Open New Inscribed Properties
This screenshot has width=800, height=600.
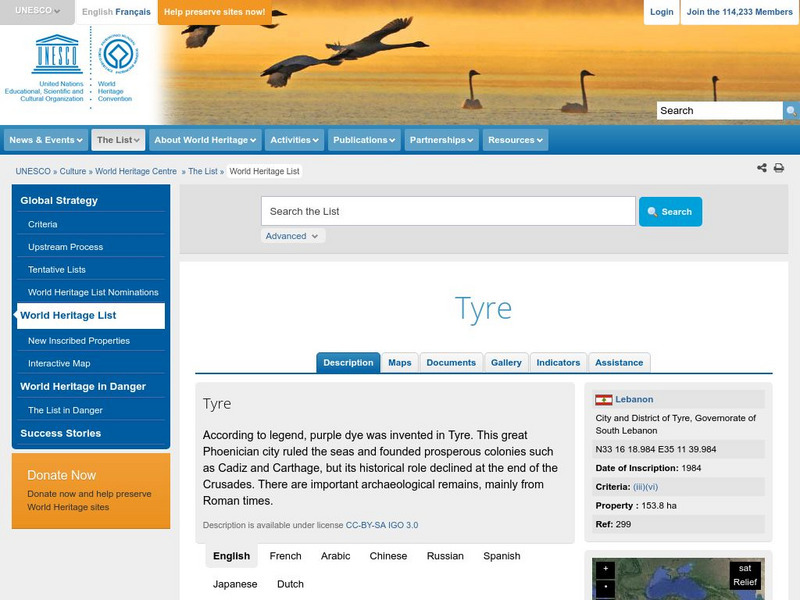point(79,341)
